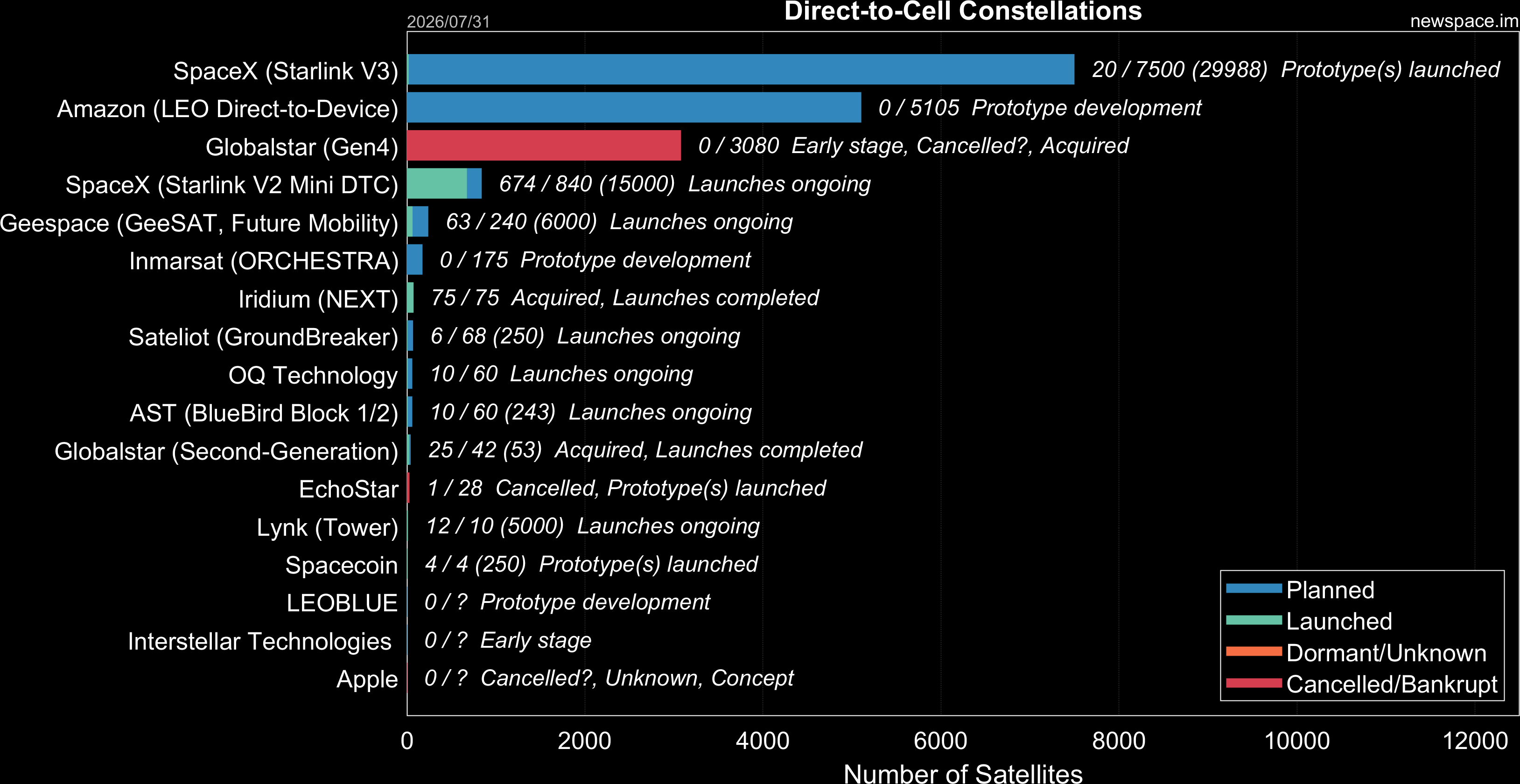Click the date label '2026/07/31'
This screenshot has height=784, width=1520.
pyautogui.click(x=448, y=22)
